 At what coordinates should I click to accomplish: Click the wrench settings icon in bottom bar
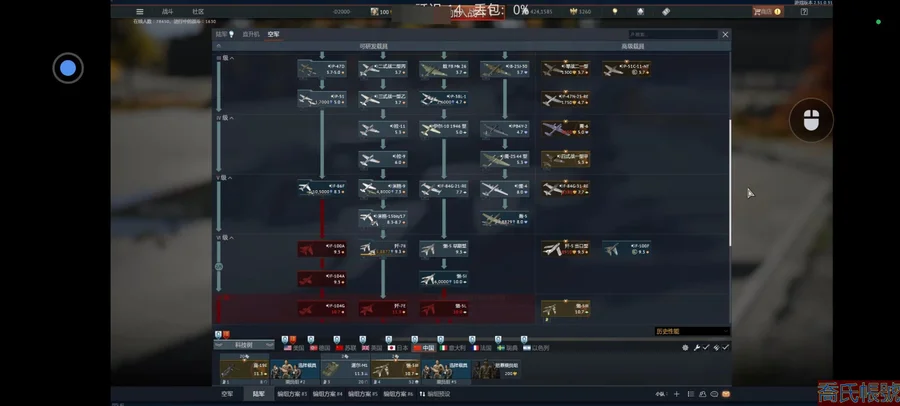pyautogui.click(x=697, y=347)
